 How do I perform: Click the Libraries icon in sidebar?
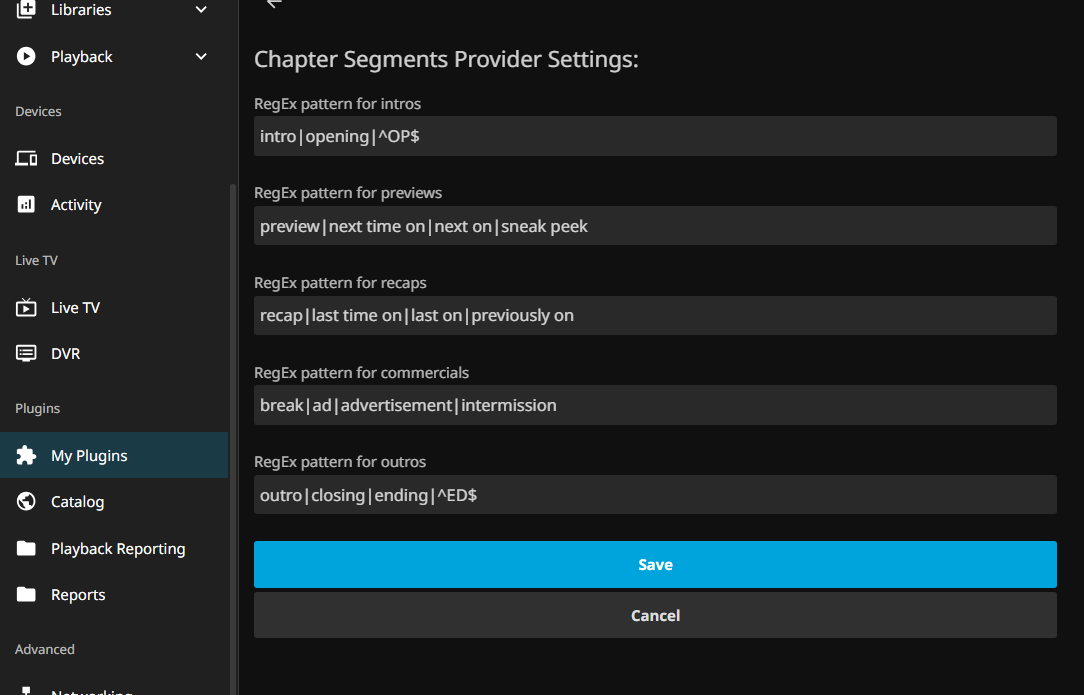(x=26, y=10)
